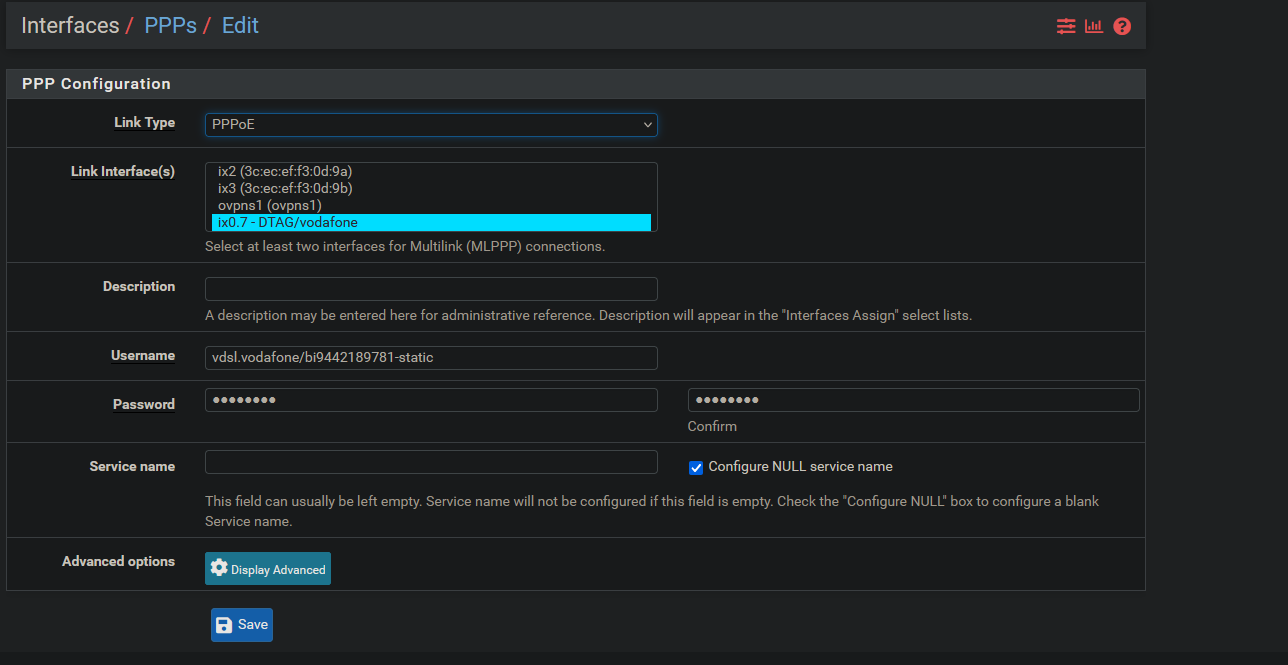The image size is (1288, 665).
Task: Click the Edit breadcrumb link
Action: [x=240, y=26]
